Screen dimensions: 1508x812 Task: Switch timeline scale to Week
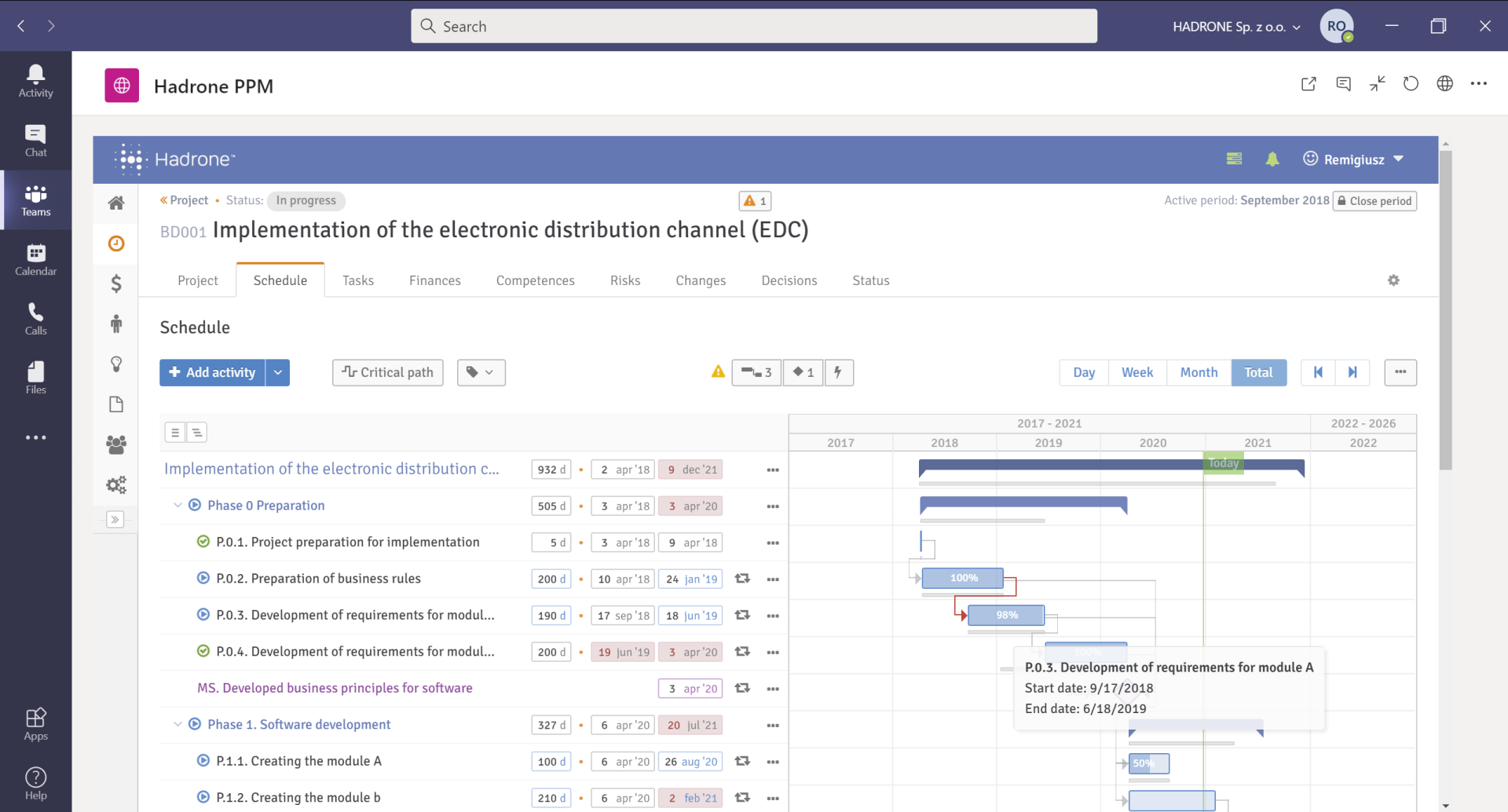point(1137,372)
